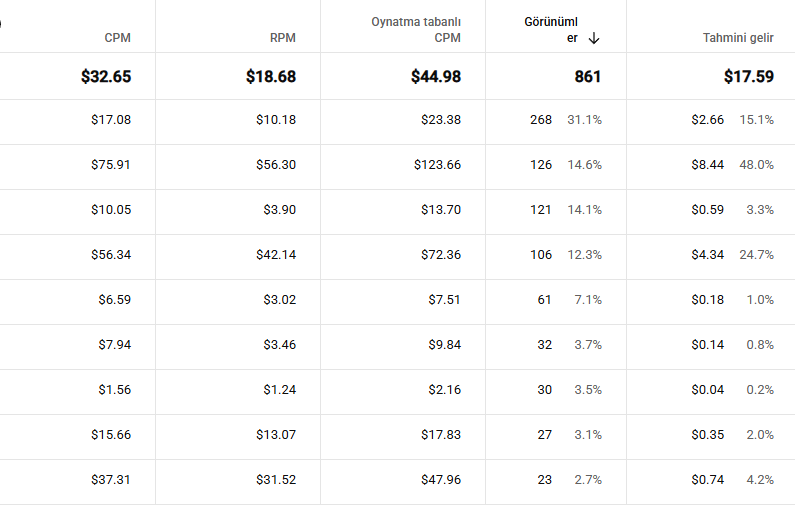Click total estimated revenue $17.59

[x=749, y=77]
